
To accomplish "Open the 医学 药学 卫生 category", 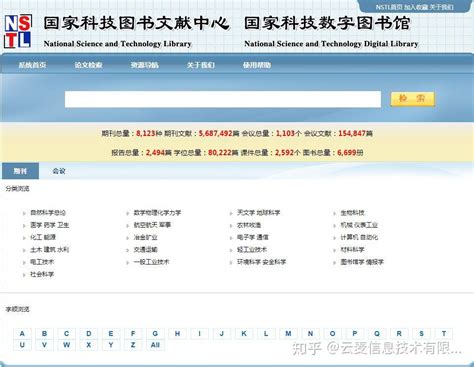I will pyautogui.click(x=50, y=225).
